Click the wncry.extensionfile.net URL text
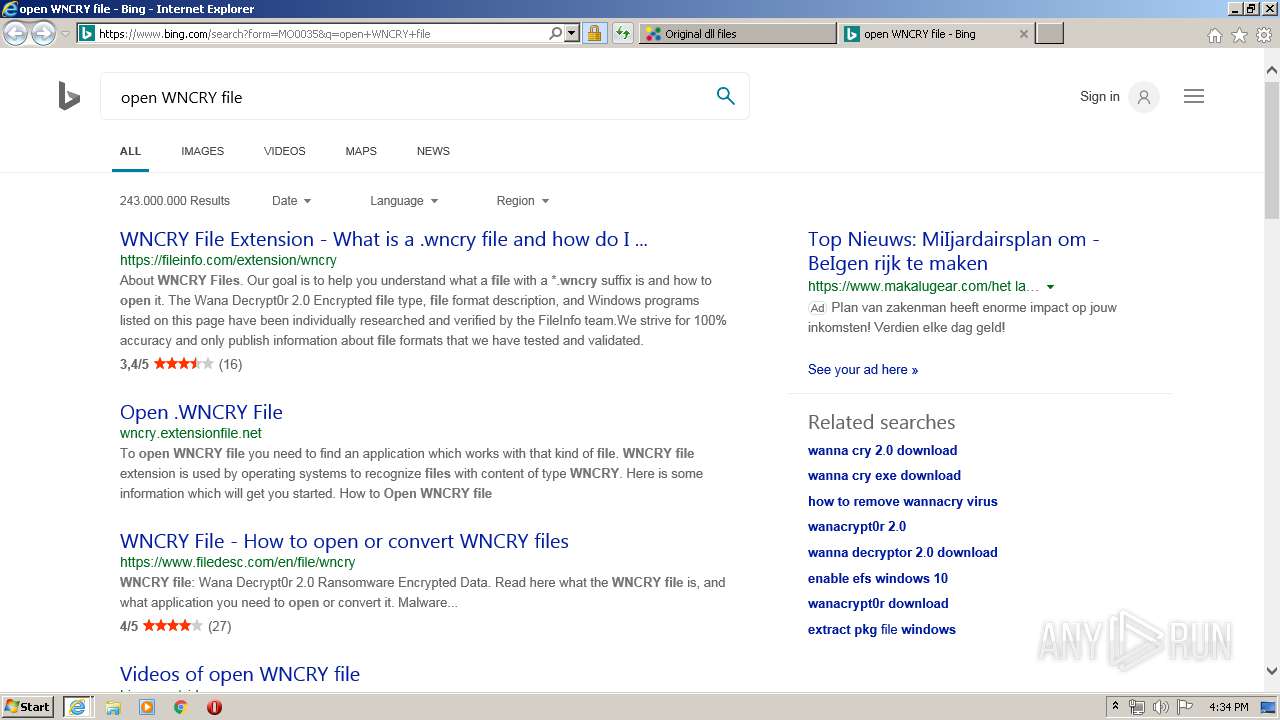 (x=190, y=433)
